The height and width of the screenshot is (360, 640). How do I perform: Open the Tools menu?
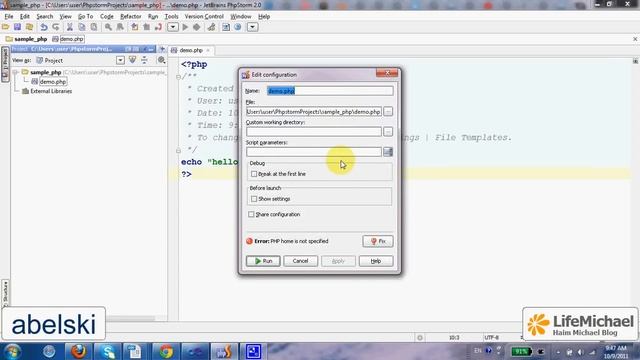[x=171, y=16]
